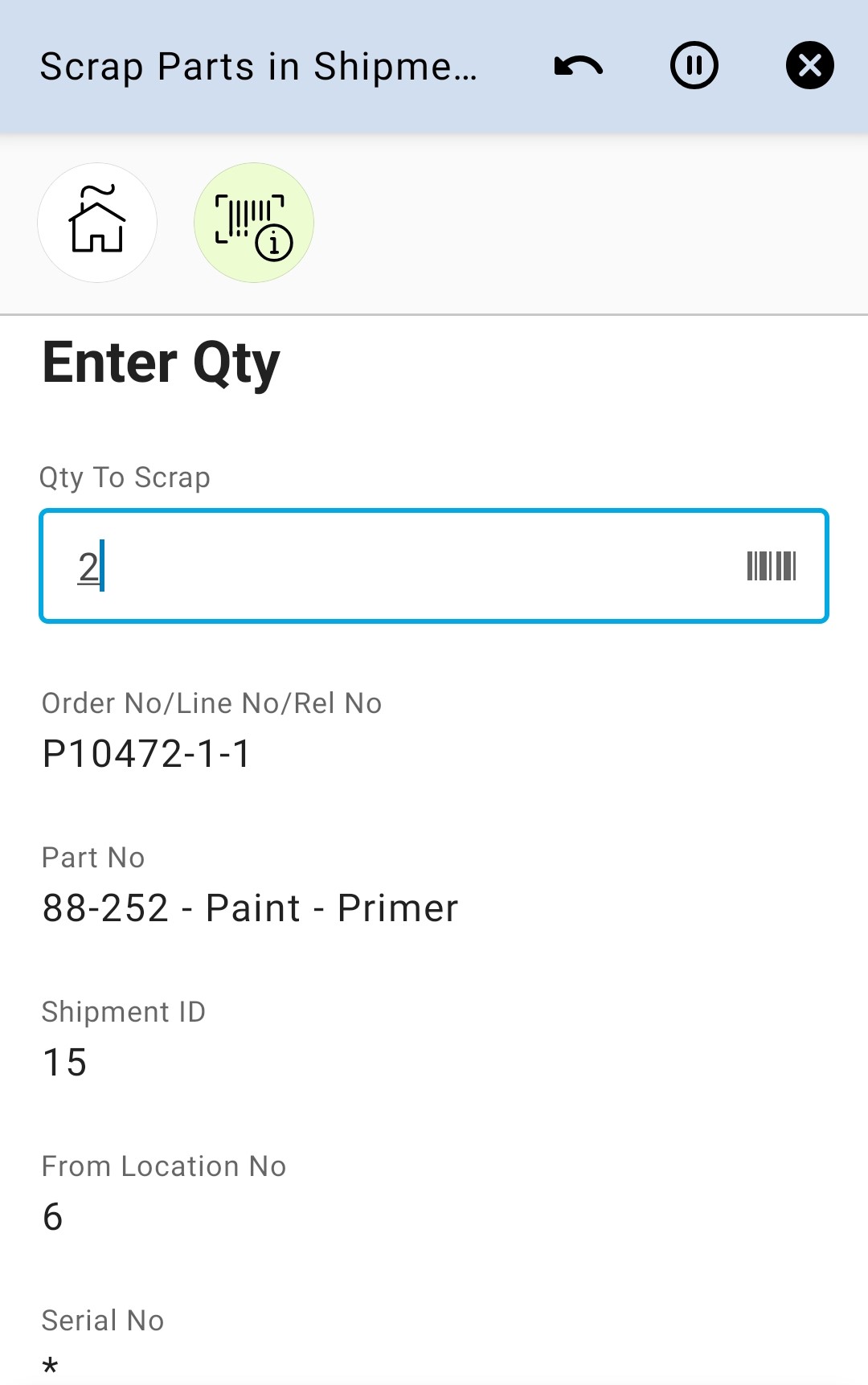Viewport: 868px width, 1385px height.
Task: Select the Serial No asterisk value
Action: [51, 1367]
